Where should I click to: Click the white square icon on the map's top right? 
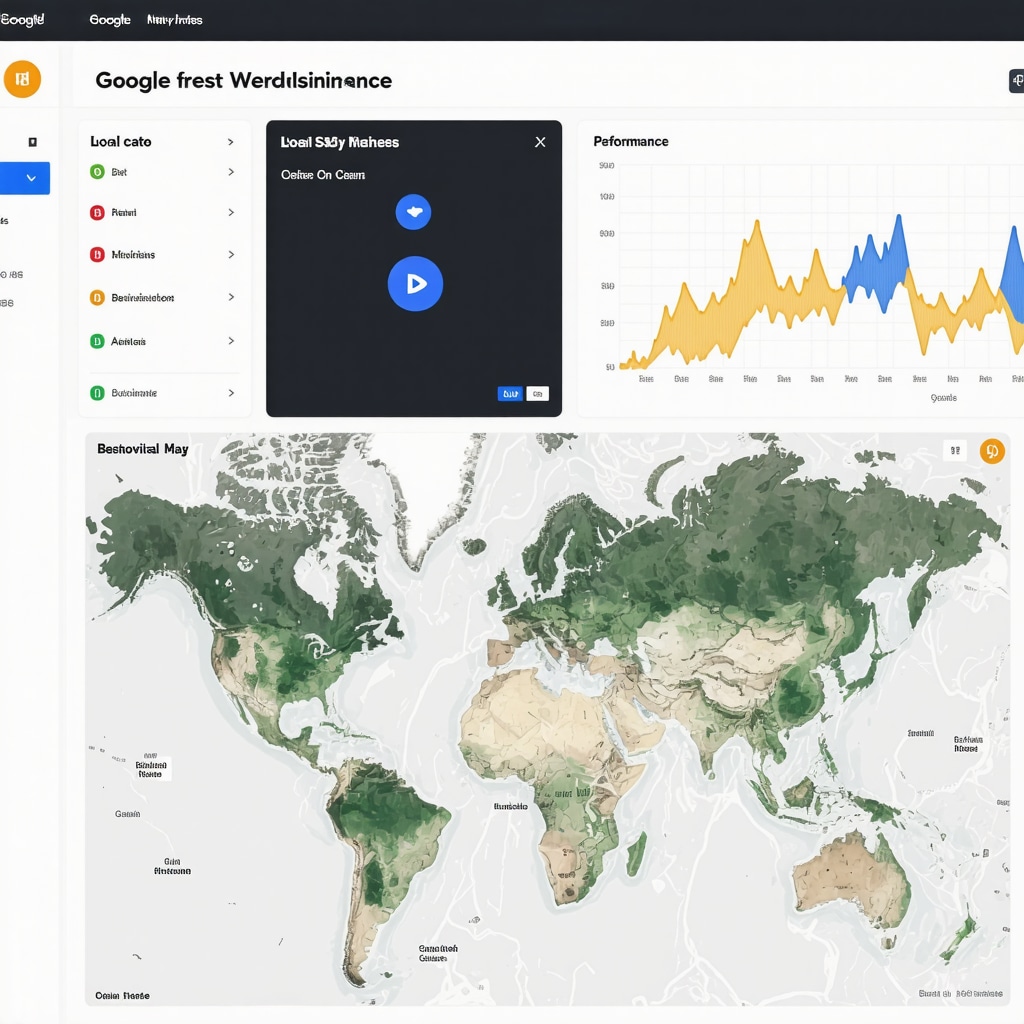(955, 450)
